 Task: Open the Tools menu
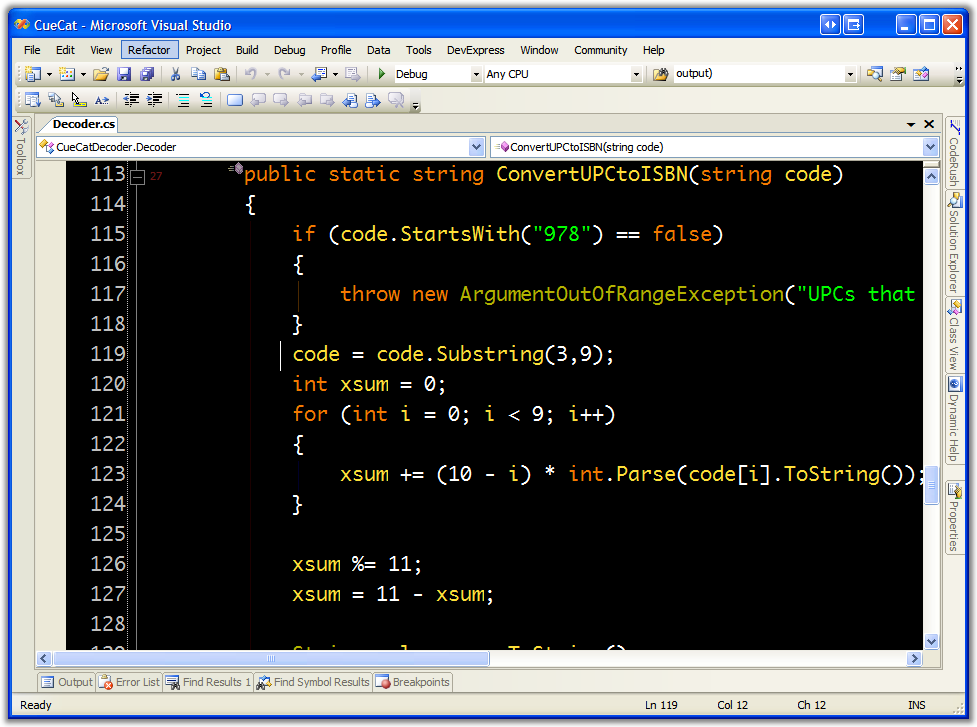(418, 50)
